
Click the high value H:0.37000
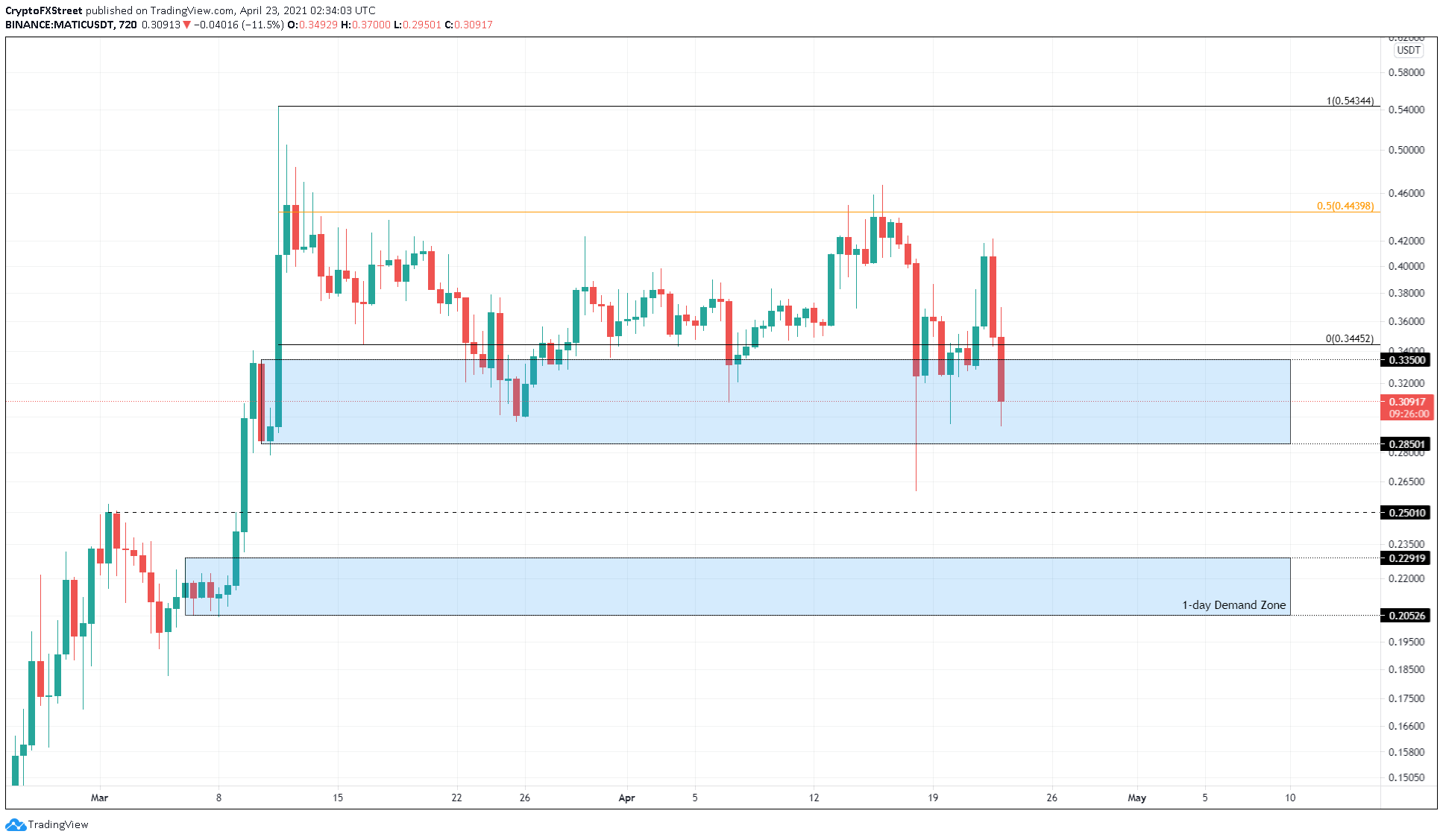point(366,25)
